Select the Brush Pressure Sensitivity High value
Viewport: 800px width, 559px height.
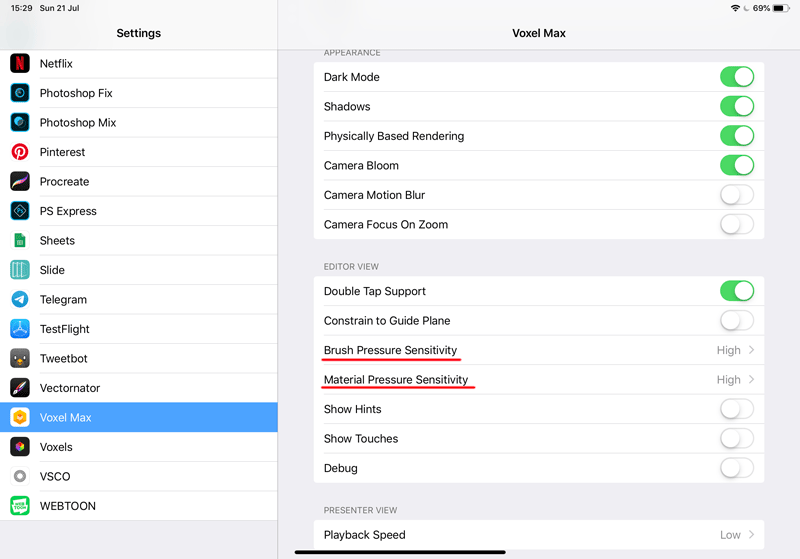[729, 350]
